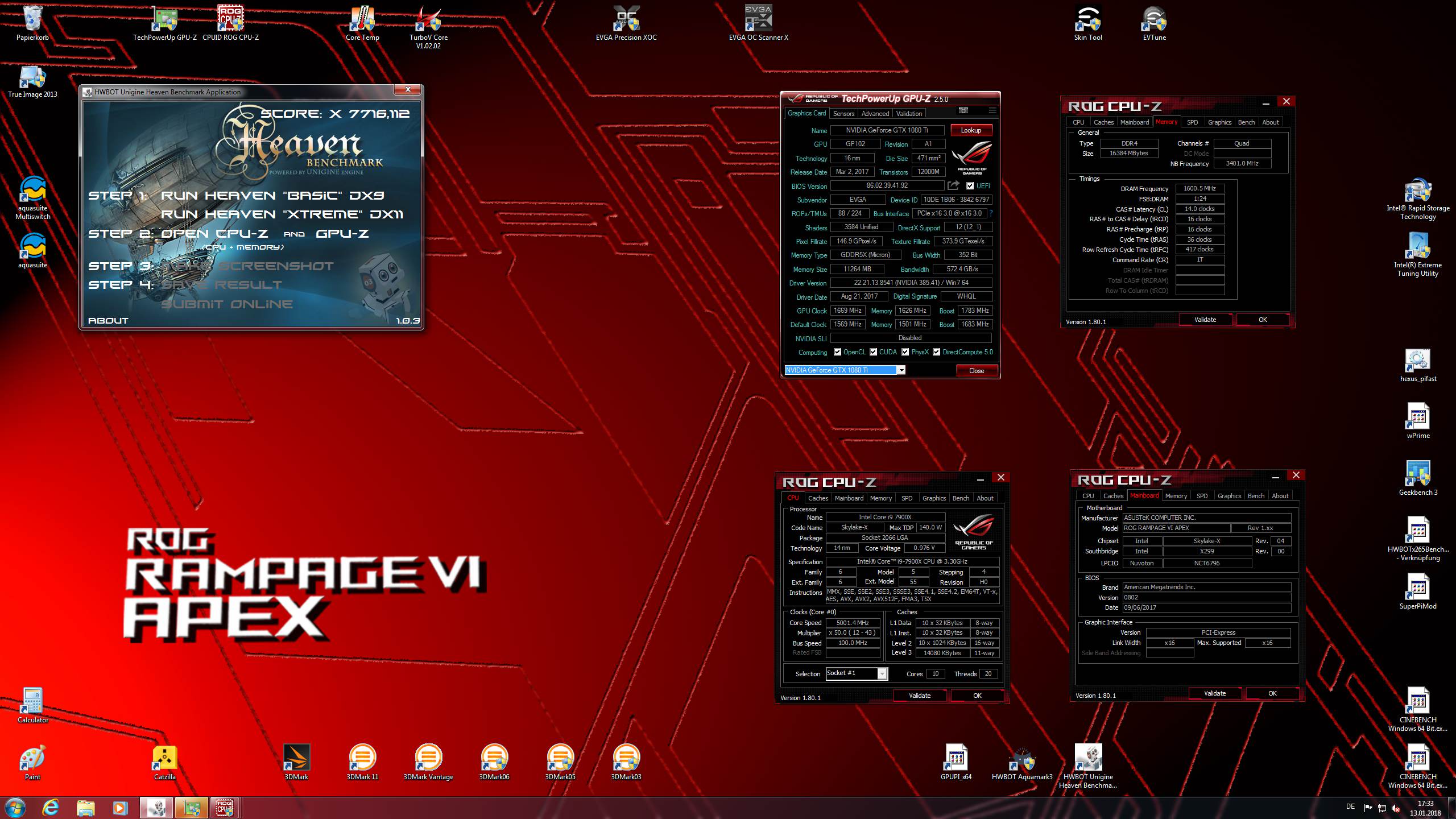
Task: Toggle CUDA checkbox in GPU-Z
Action: pos(873,352)
